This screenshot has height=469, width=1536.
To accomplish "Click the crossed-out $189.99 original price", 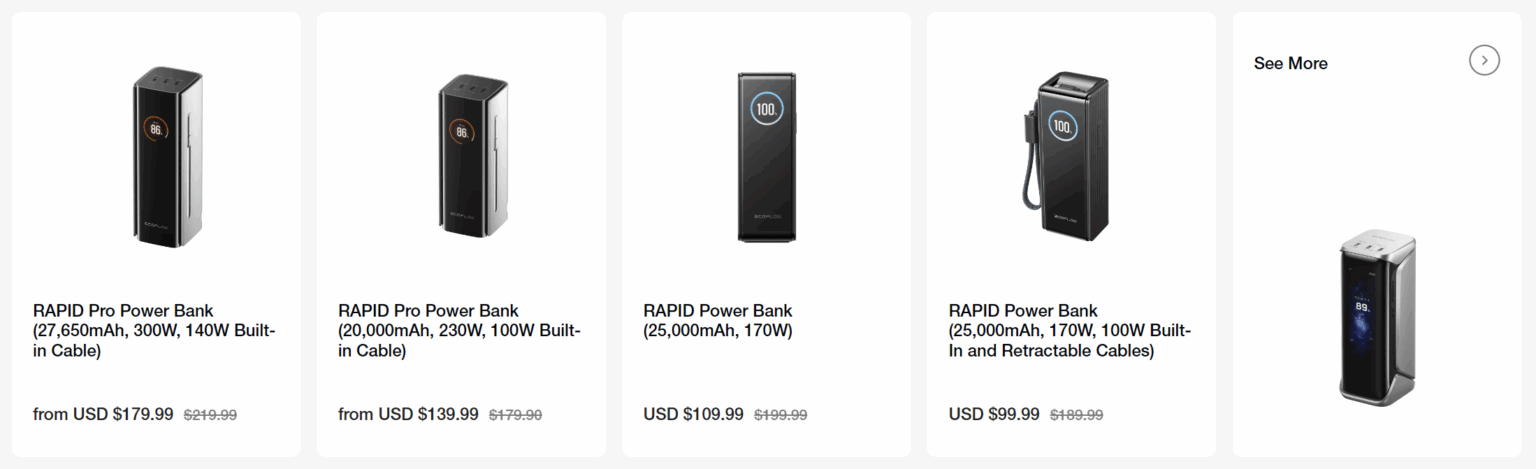I will pyautogui.click(x=1076, y=415).
